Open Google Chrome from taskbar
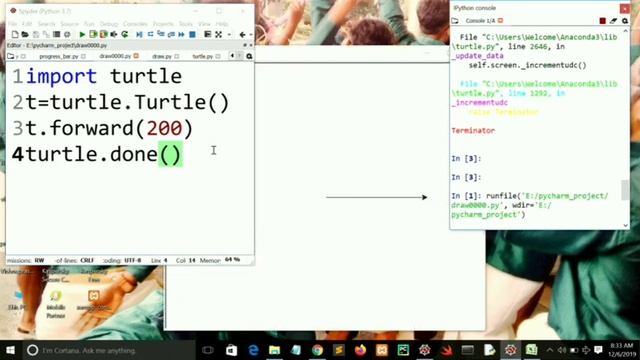This screenshot has height=360, width=640. pos(317,350)
